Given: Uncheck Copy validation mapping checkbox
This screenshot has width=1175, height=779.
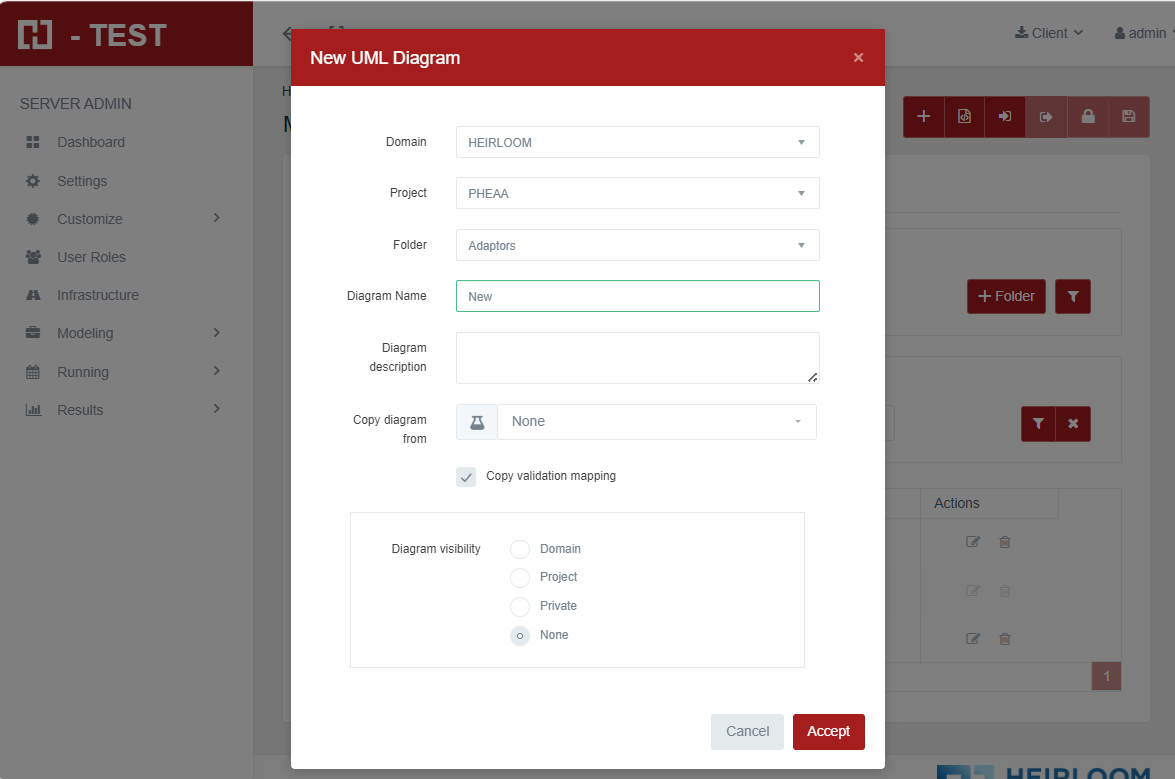Looking at the screenshot, I should pos(466,477).
